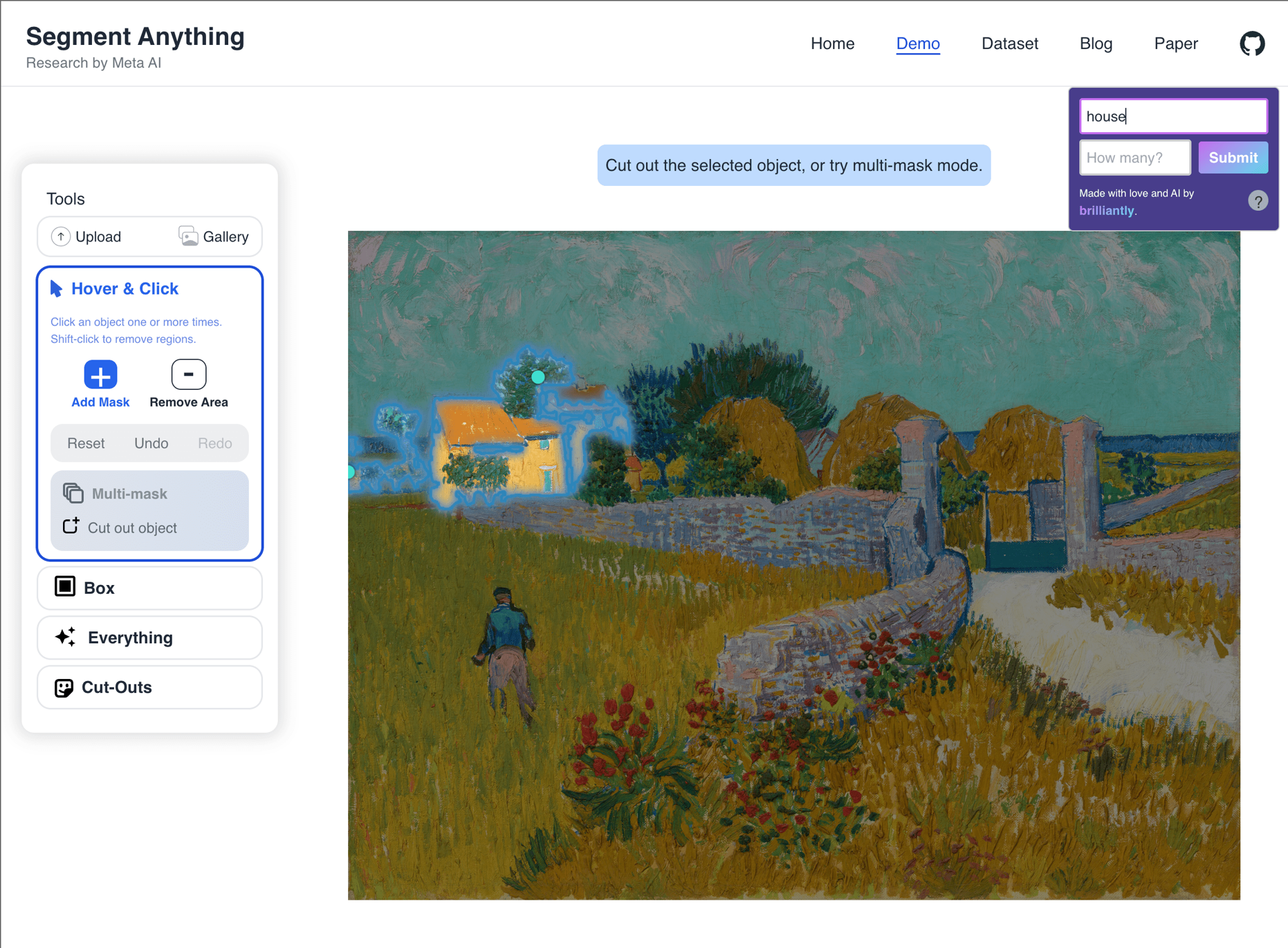Click the How many? input field
This screenshot has width=1288, height=948.
[x=1134, y=158]
